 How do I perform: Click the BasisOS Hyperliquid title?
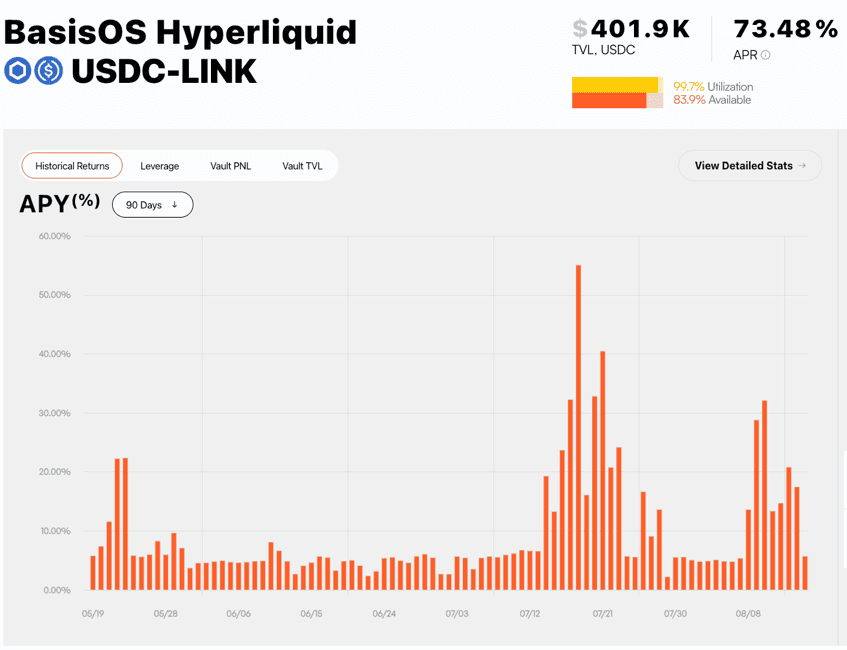180,32
